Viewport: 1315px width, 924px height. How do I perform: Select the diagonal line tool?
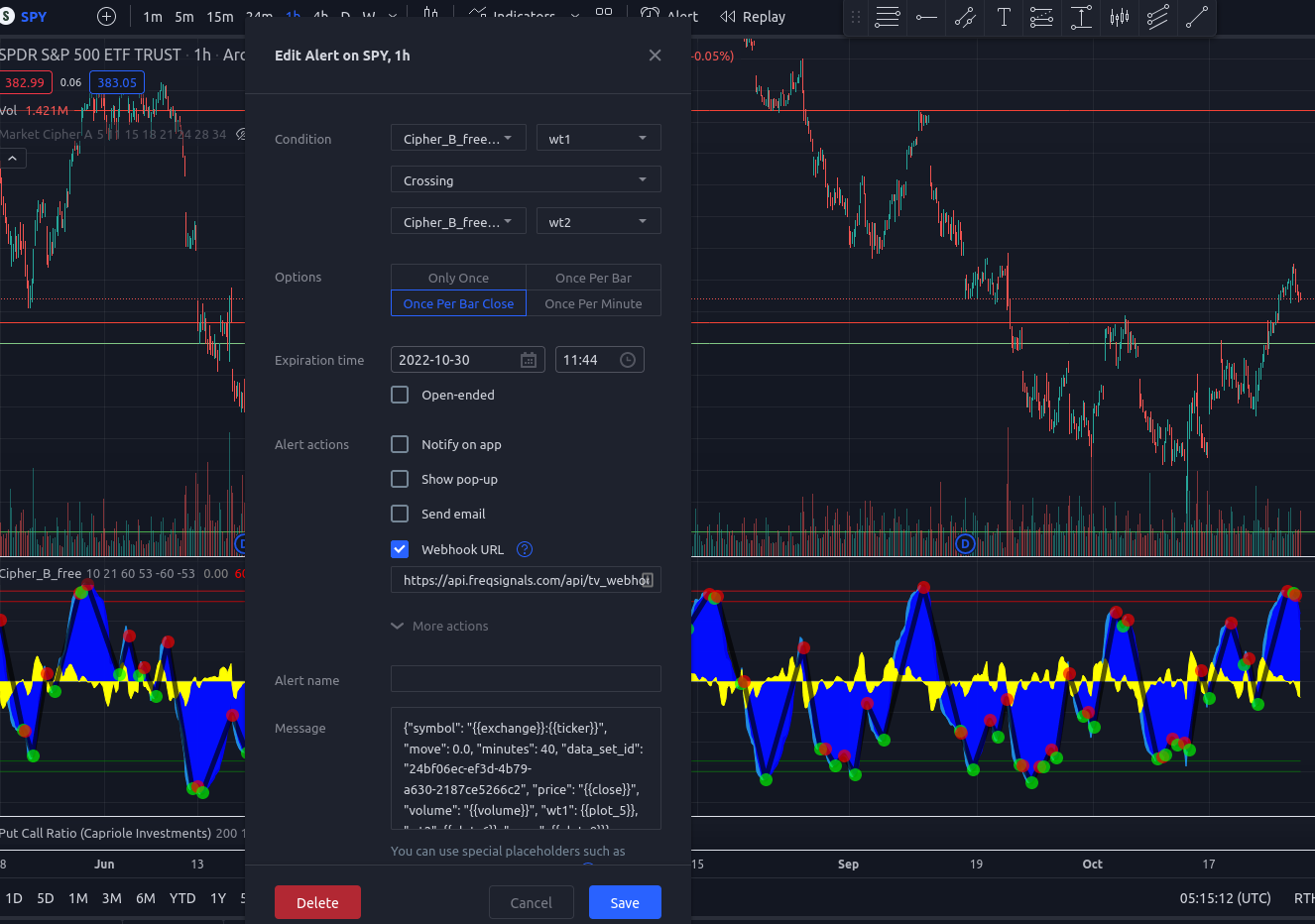(1197, 17)
